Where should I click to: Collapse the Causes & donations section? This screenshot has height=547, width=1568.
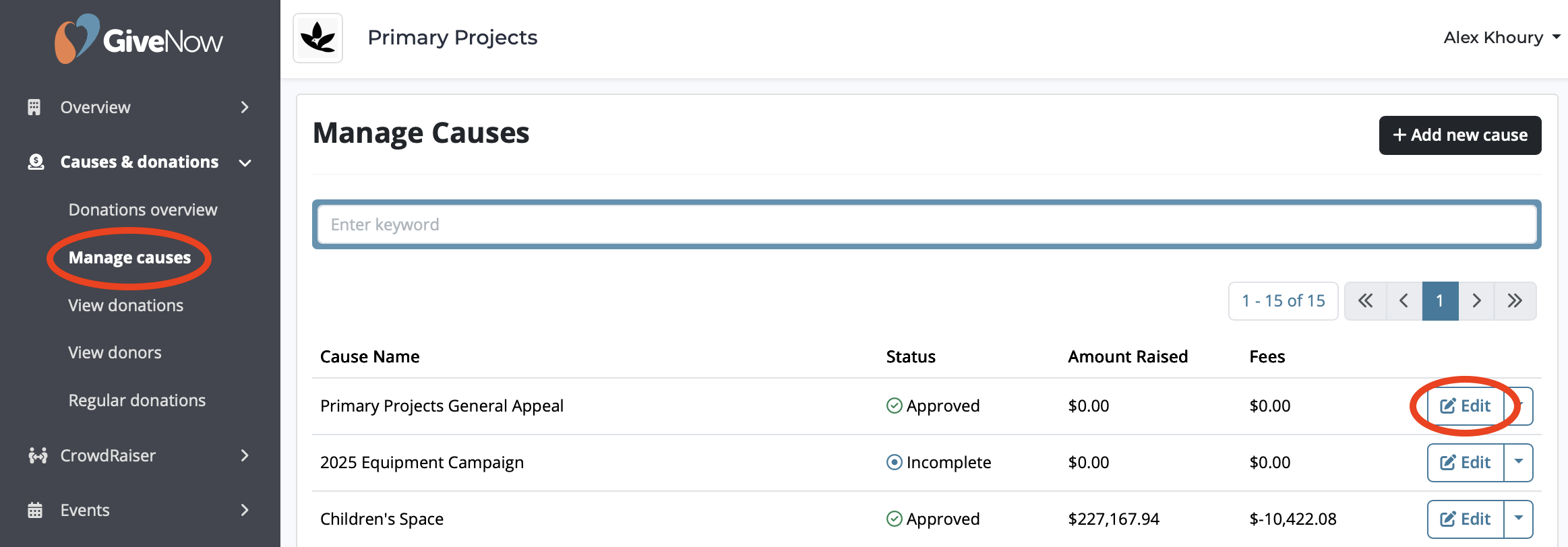click(245, 163)
